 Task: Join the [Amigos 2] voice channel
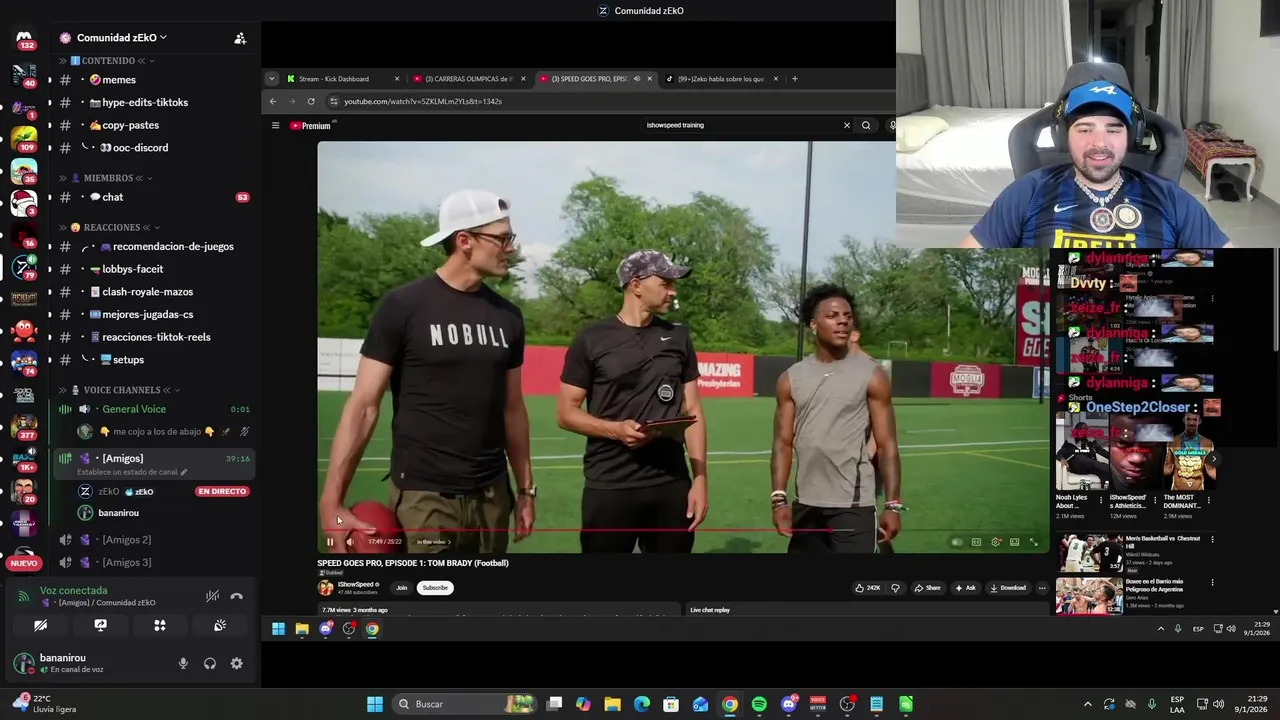pos(155,540)
